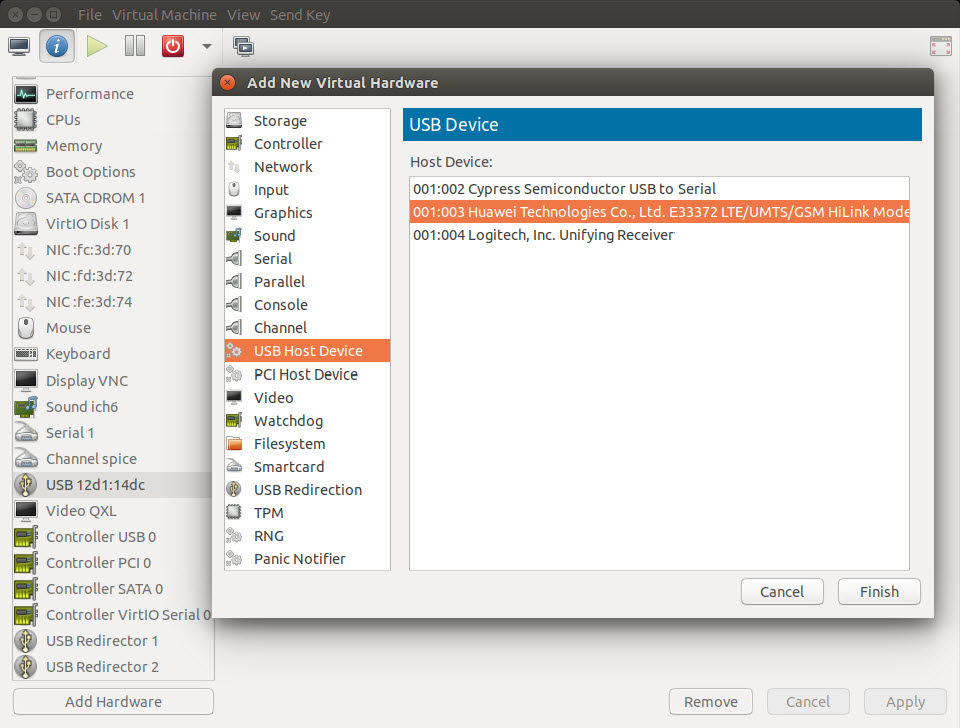This screenshot has width=960, height=728.
Task: Click the fullscreen icon at top right
Action: coord(940,46)
